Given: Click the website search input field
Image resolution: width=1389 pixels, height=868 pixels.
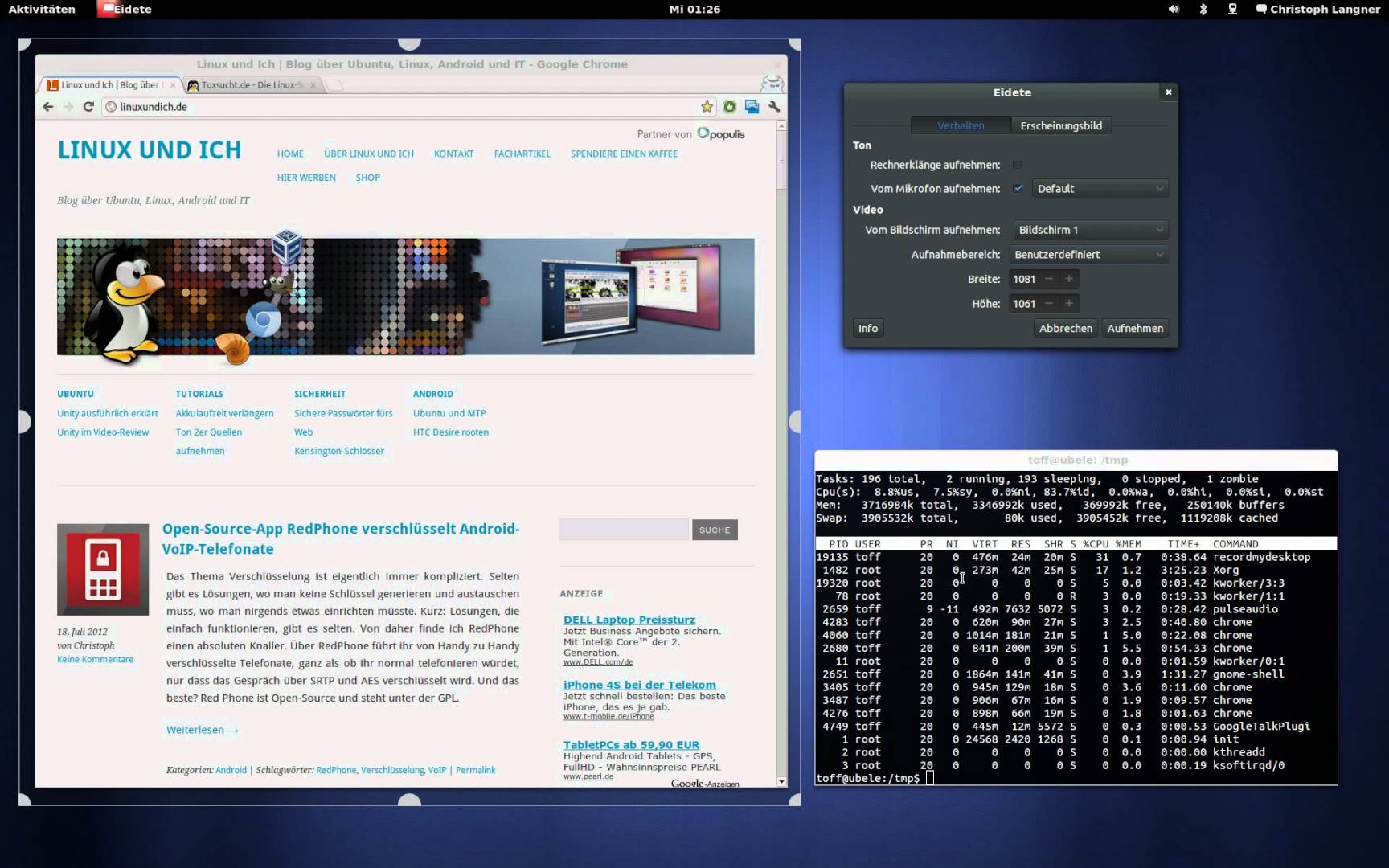Looking at the screenshot, I should pos(624,530).
